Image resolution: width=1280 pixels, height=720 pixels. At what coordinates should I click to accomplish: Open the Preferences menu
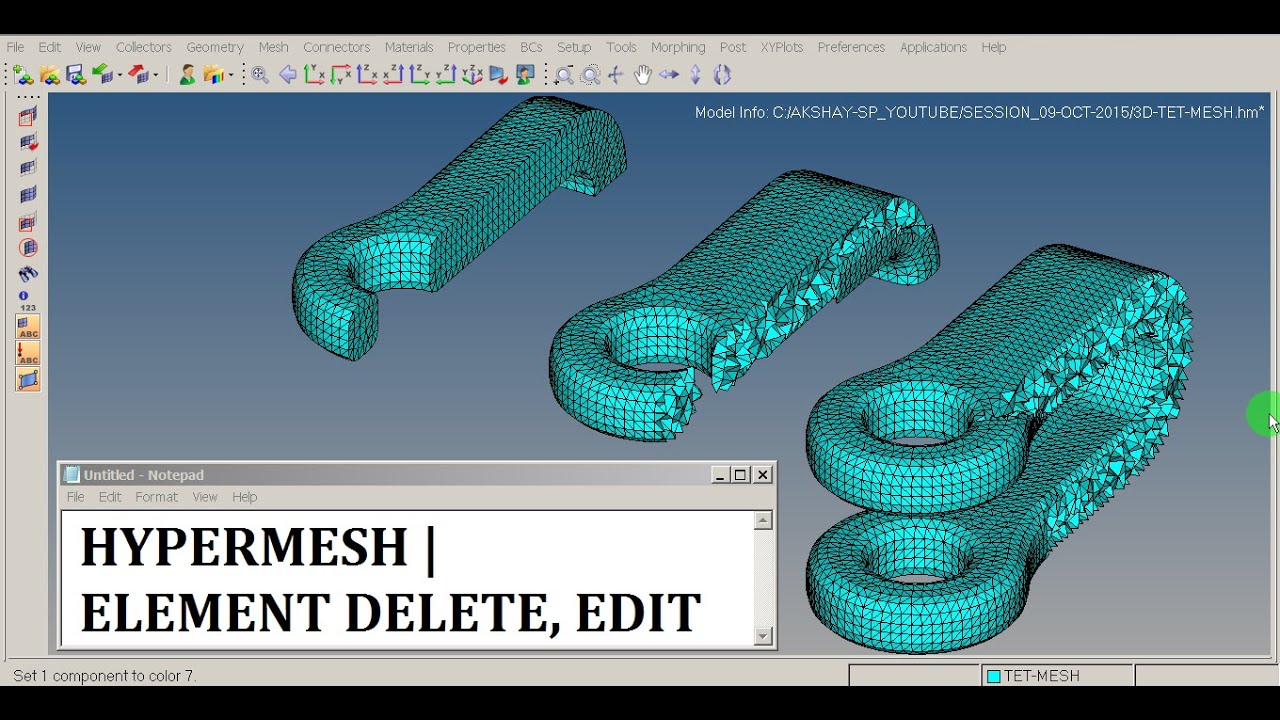pos(851,47)
